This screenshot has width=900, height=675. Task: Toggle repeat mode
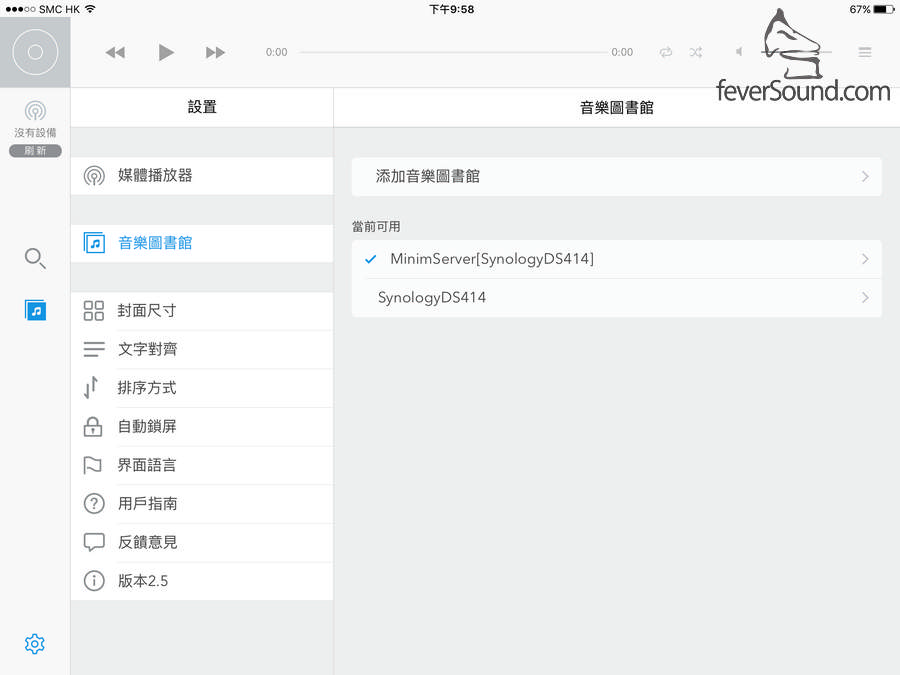[x=666, y=52]
